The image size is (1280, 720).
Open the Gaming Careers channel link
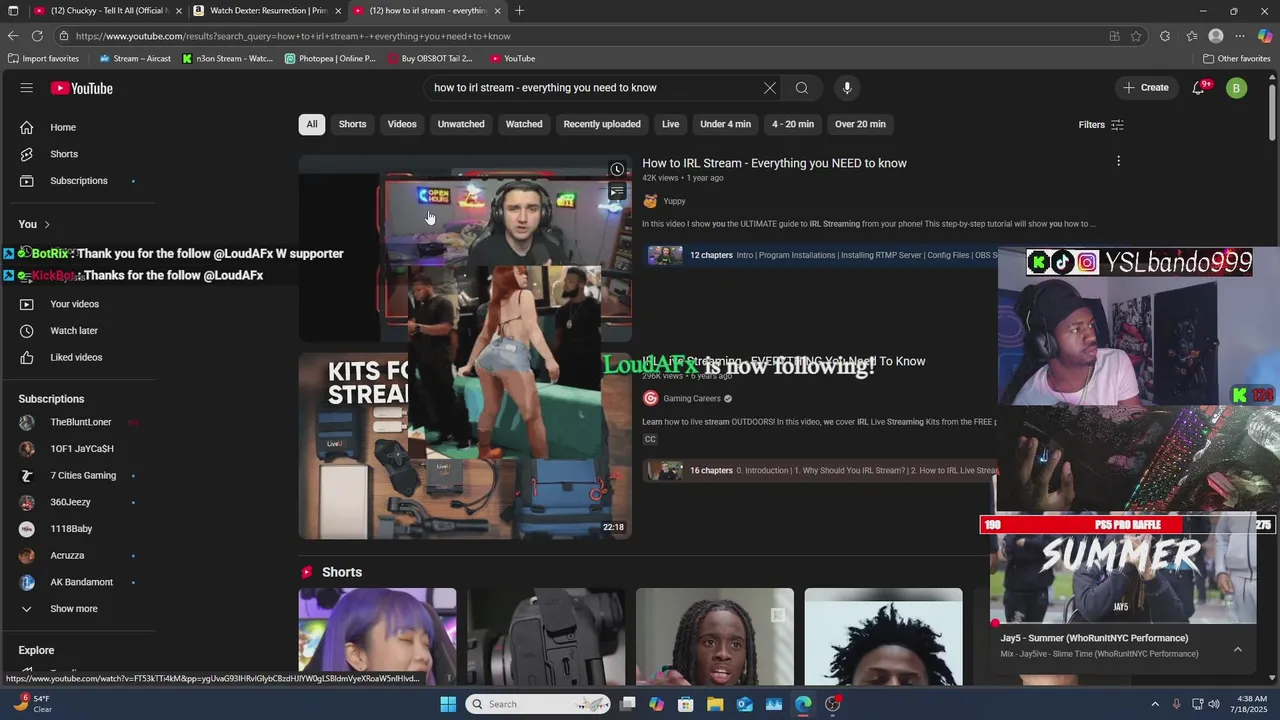click(x=691, y=399)
